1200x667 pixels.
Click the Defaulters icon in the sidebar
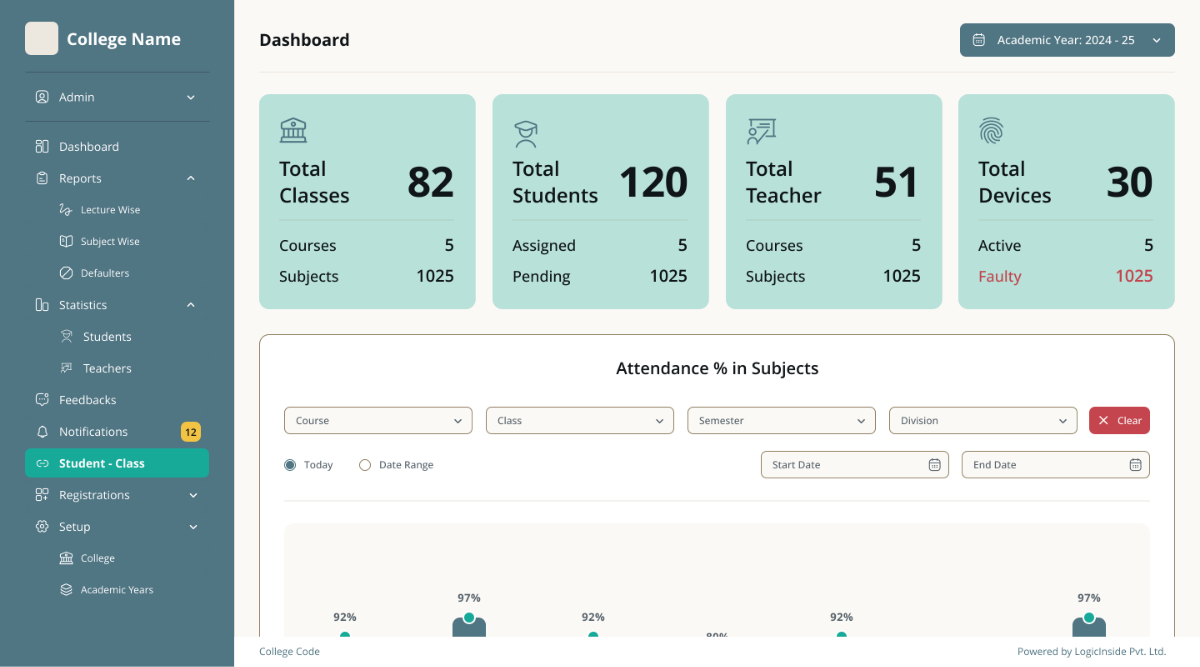pyautogui.click(x=66, y=273)
